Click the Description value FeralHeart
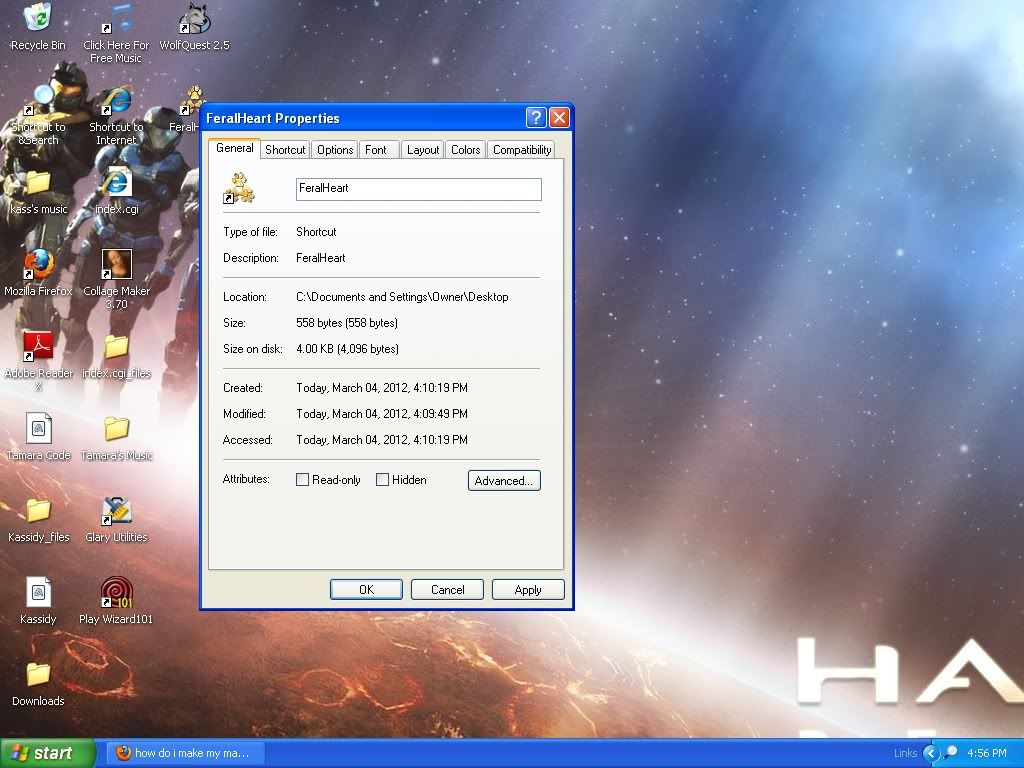 [321, 258]
